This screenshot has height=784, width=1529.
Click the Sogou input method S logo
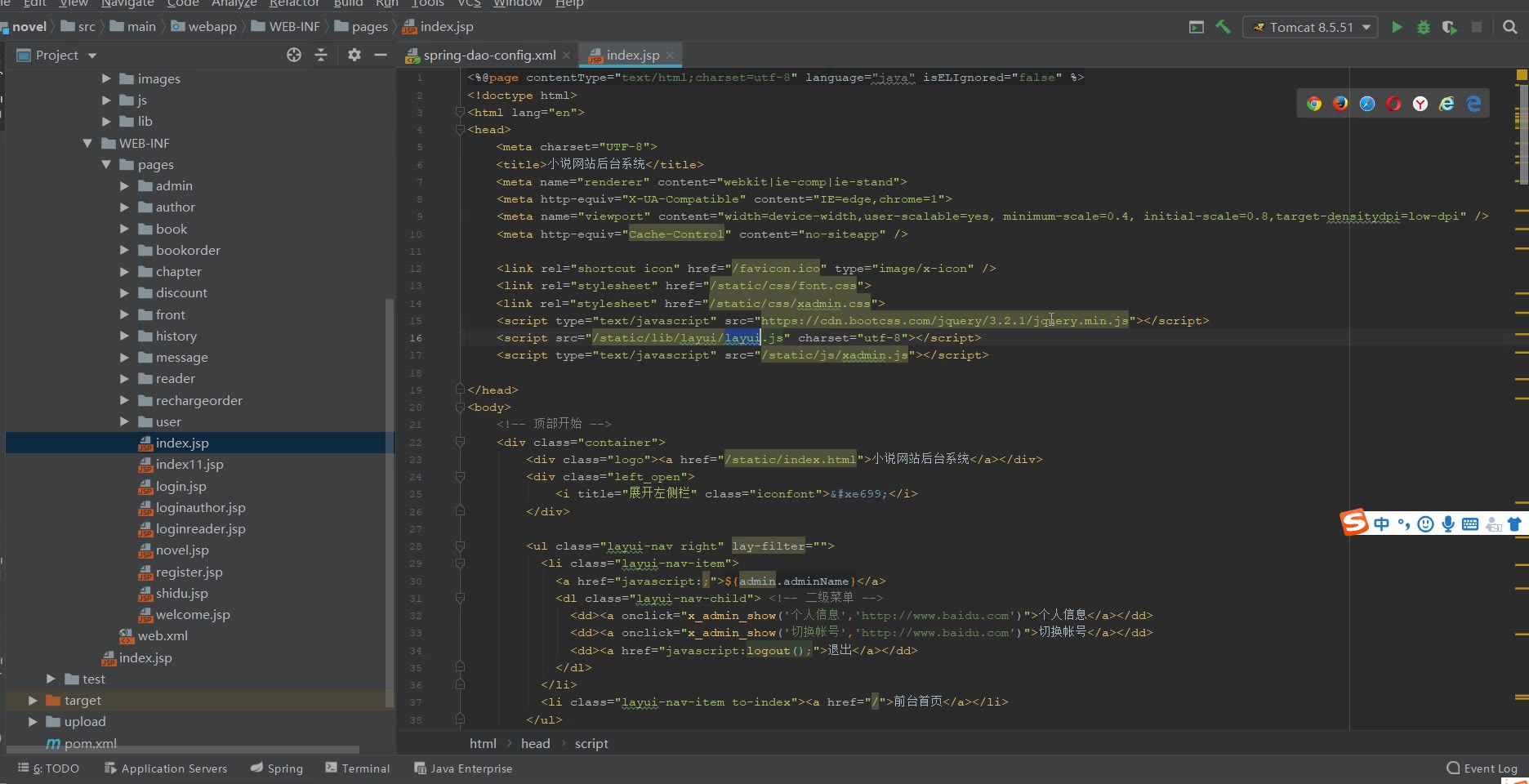1354,522
